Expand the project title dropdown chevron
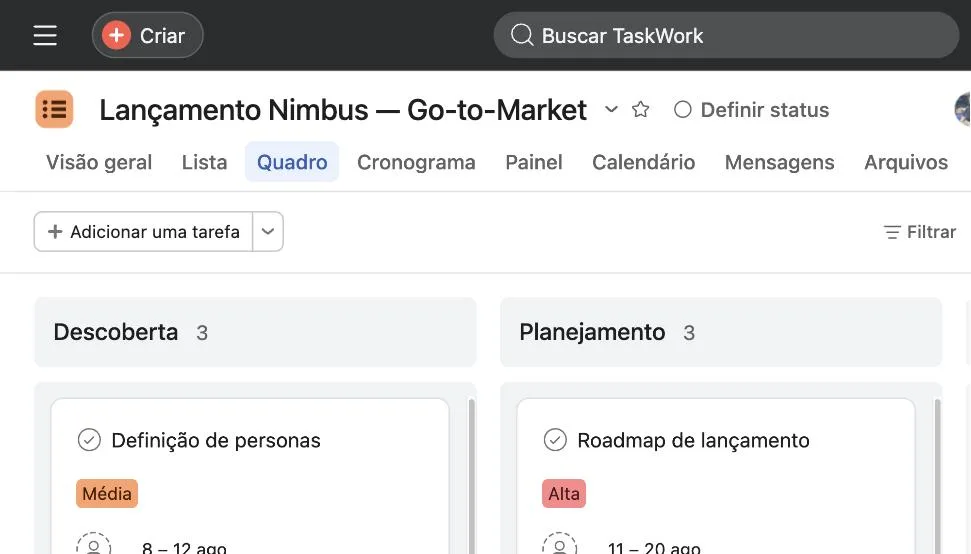 click(x=611, y=110)
